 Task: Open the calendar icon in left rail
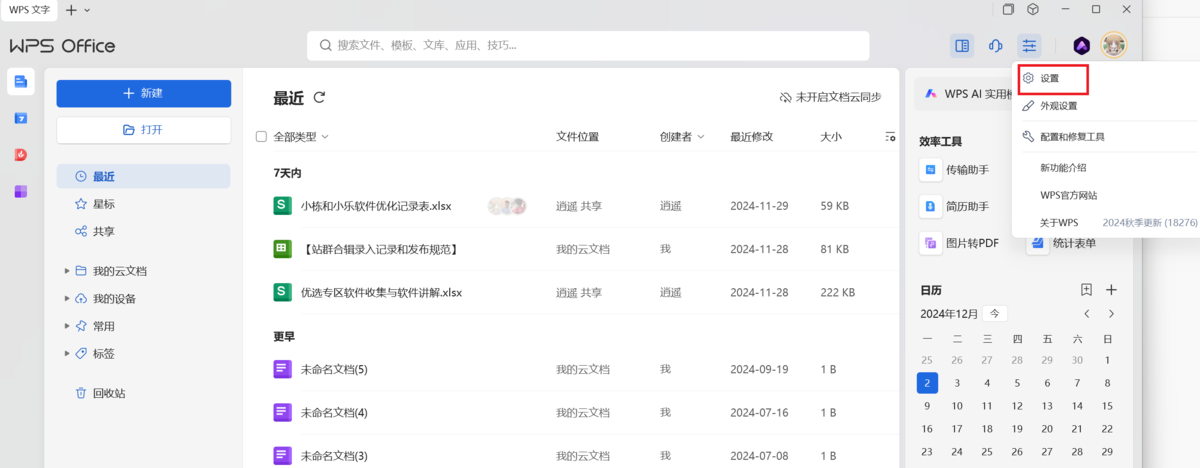(x=21, y=118)
